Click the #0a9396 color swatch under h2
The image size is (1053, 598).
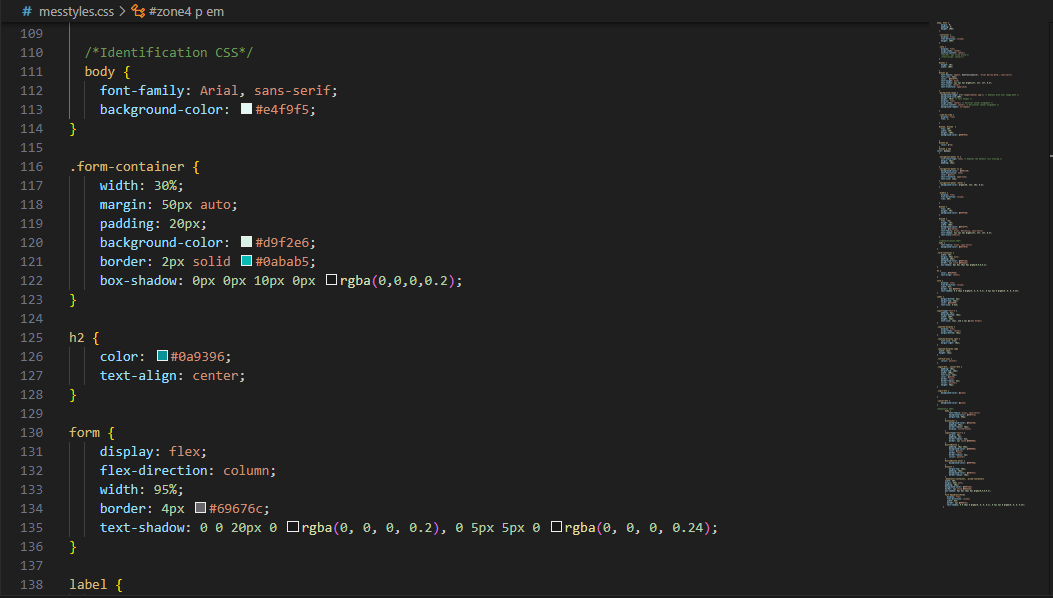pos(162,357)
